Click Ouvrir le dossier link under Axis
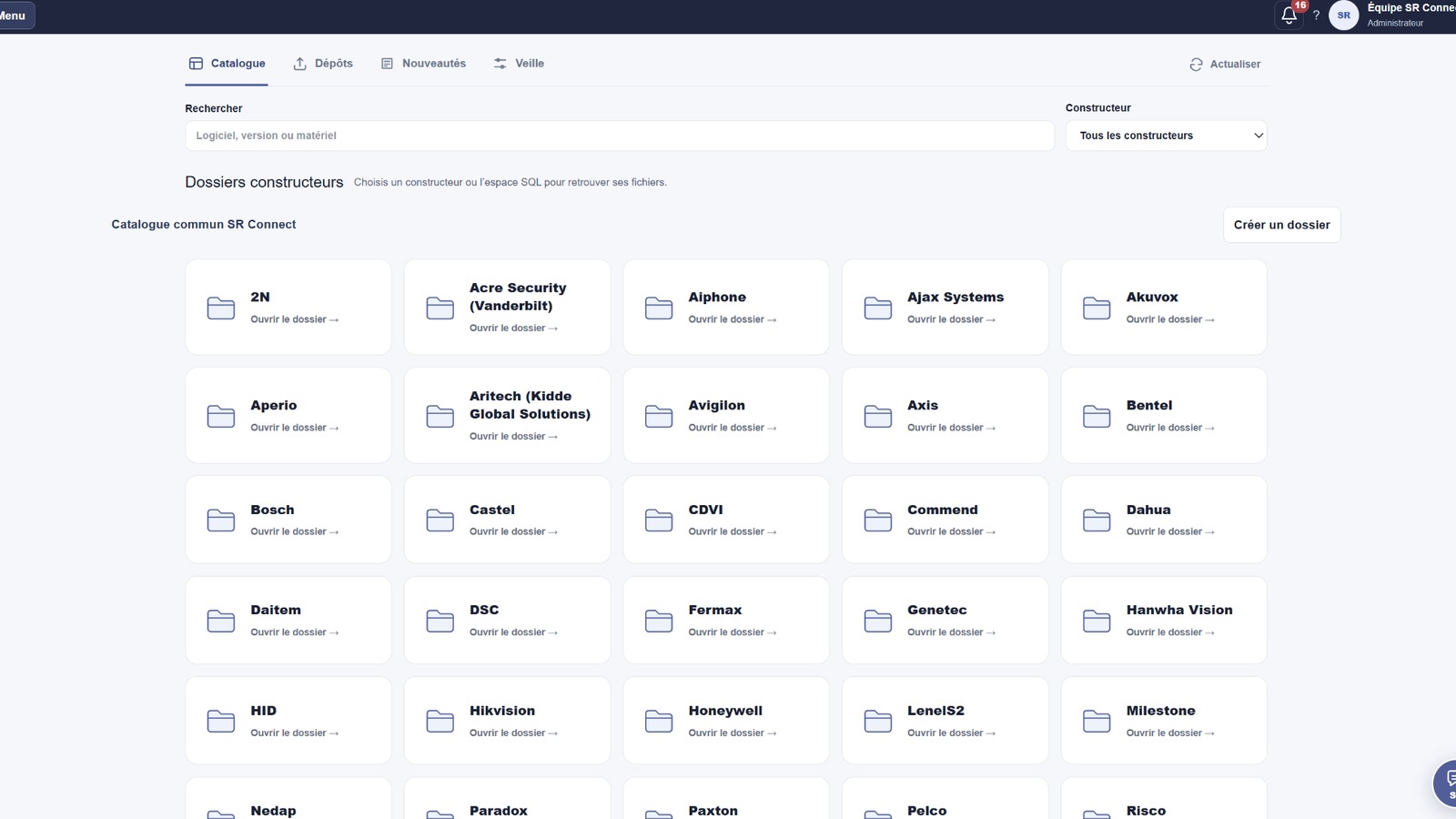 (951, 428)
